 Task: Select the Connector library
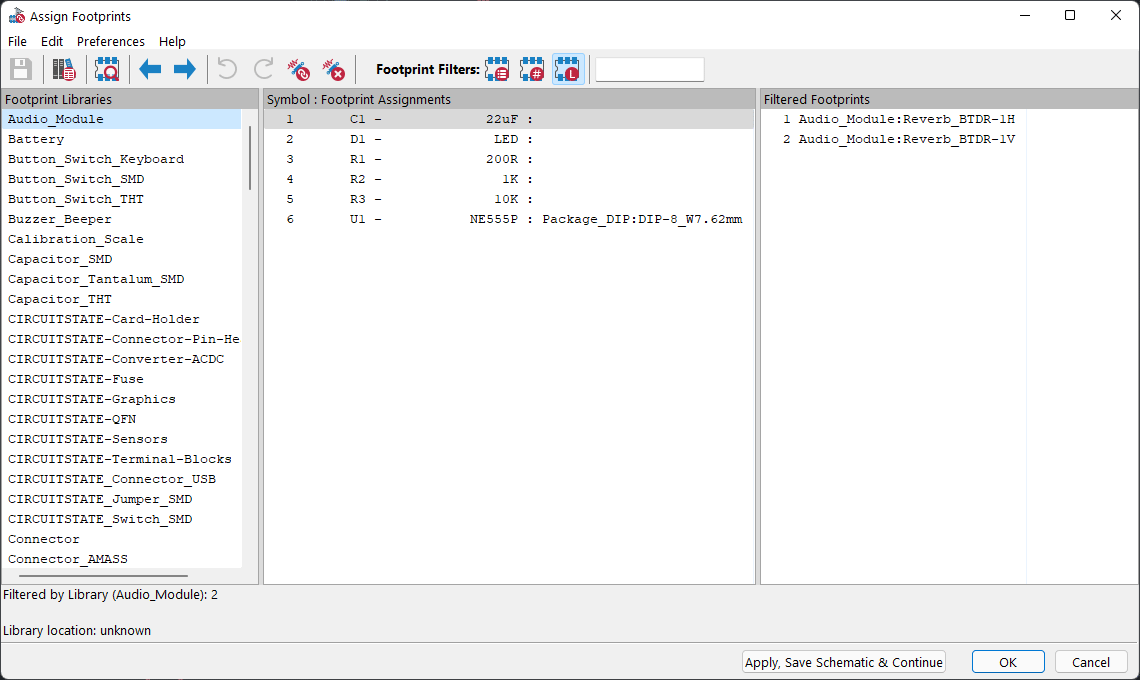pyautogui.click(x=121, y=539)
